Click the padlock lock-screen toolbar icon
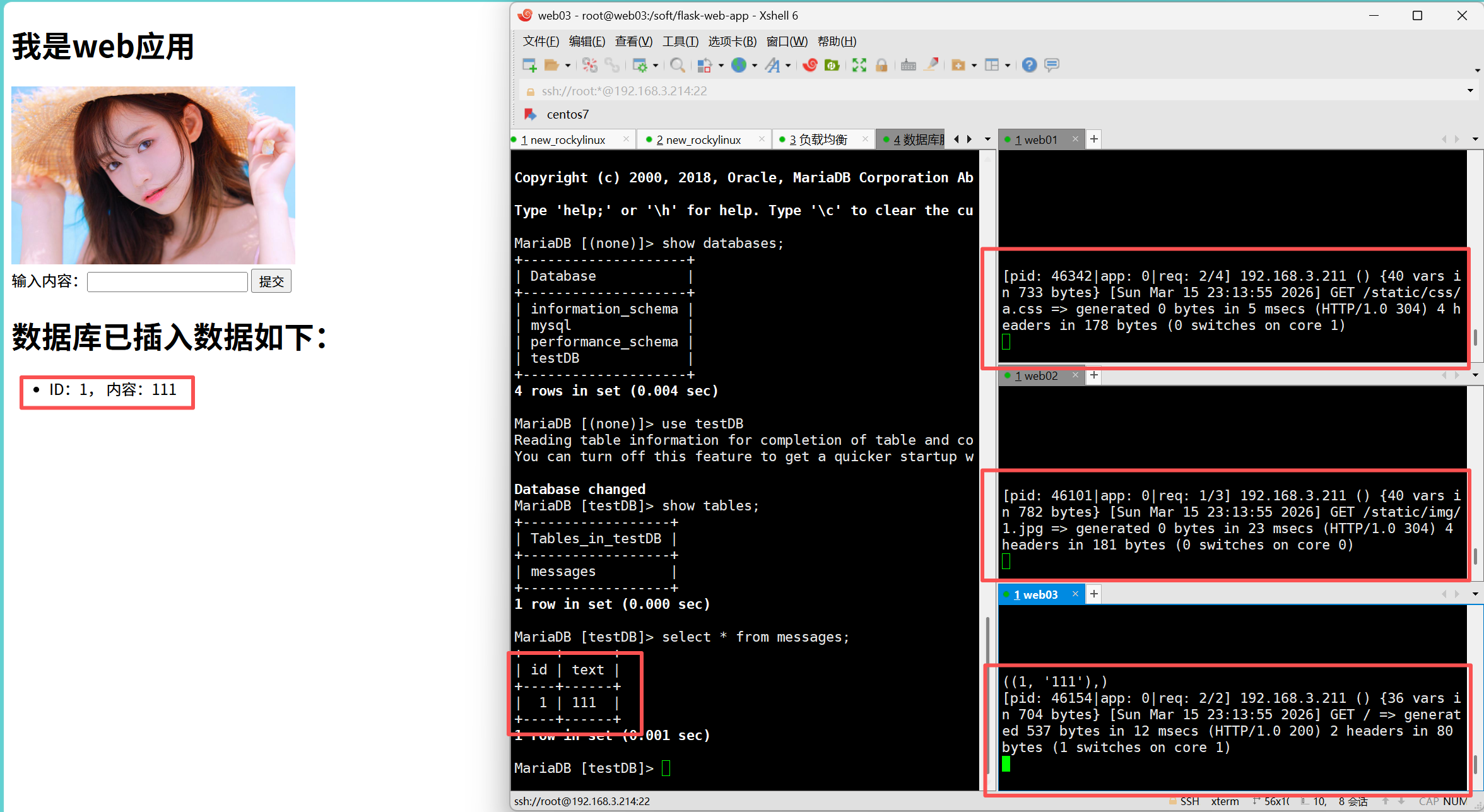The image size is (1484, 812). pos(881,65)
